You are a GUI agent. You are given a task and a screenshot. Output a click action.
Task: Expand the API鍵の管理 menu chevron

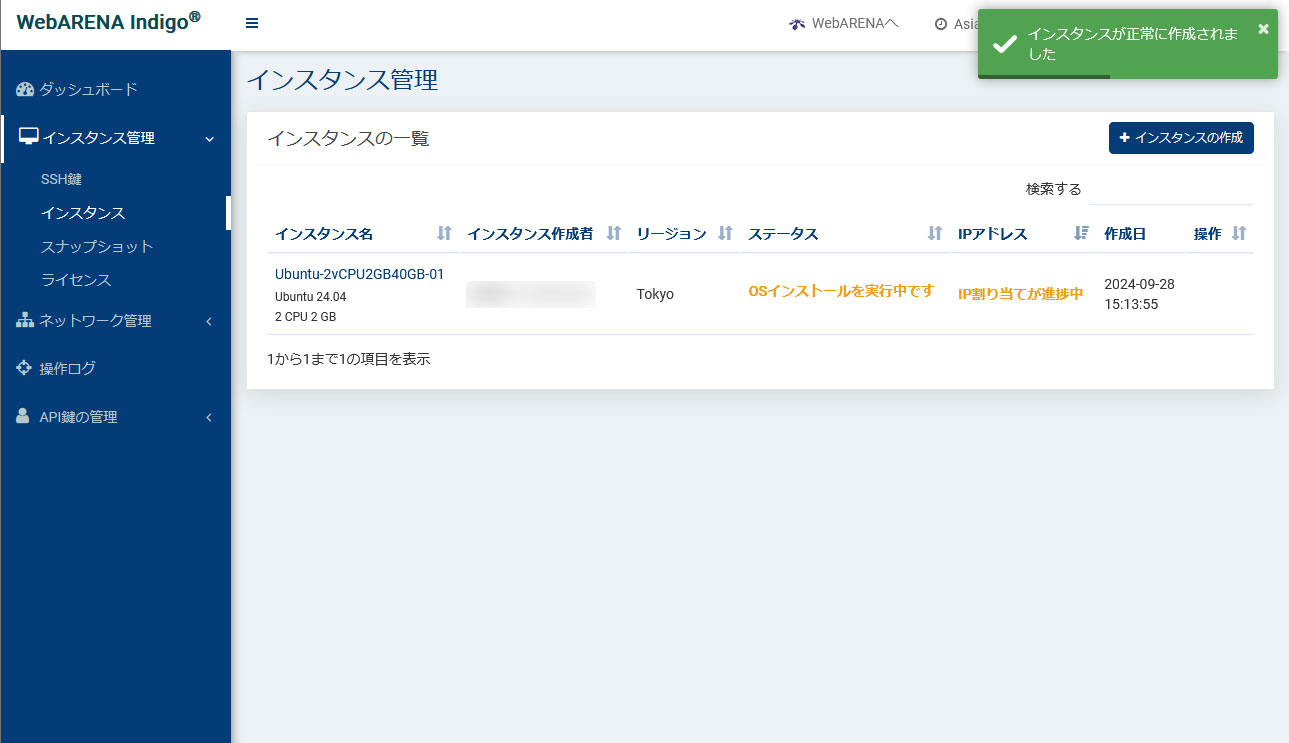209,417
